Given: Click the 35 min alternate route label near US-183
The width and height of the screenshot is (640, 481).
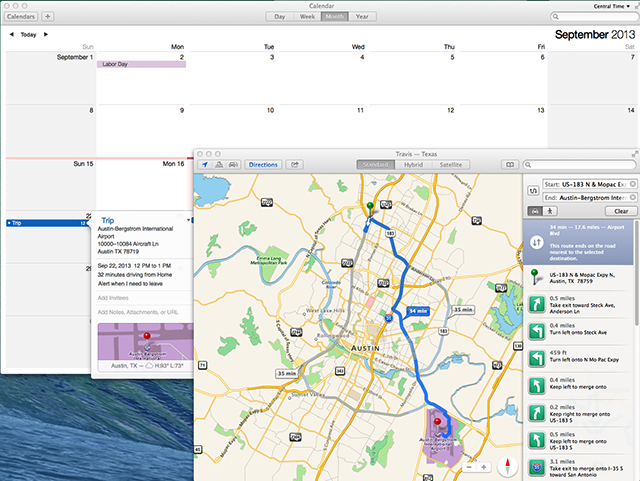Looking at the screenshot, I should pyautogui.click(x=463, y=310).
